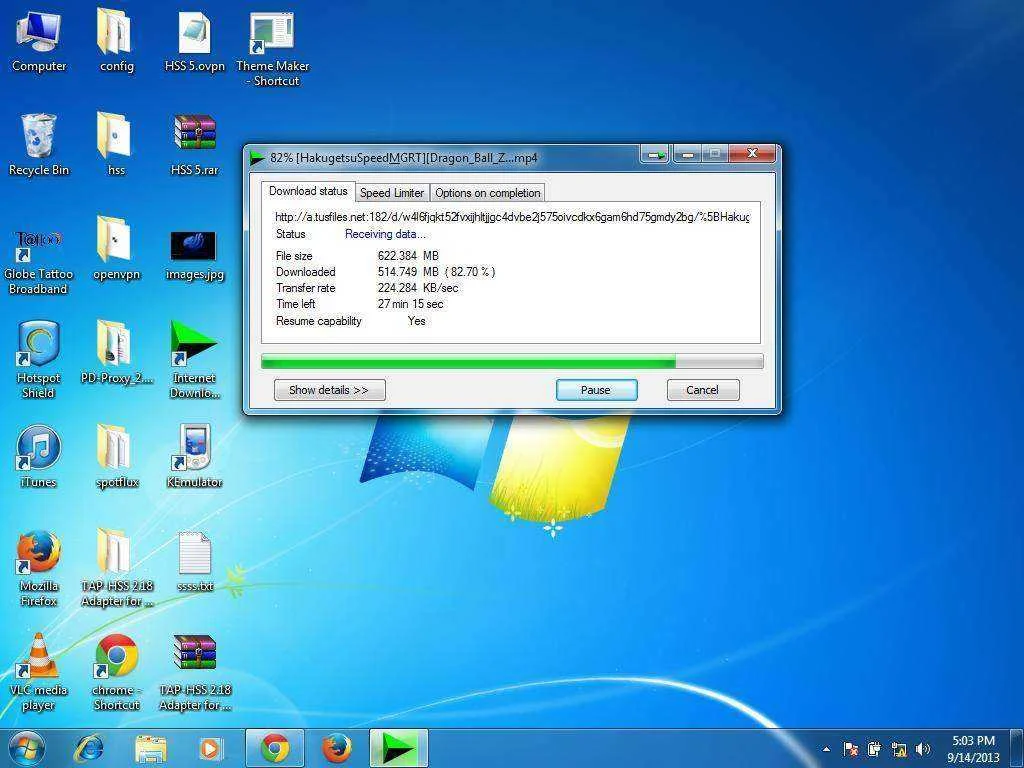The image size is (1024, 768).
Task: Open the Options on completion tab
Action: tap(487, 193)
